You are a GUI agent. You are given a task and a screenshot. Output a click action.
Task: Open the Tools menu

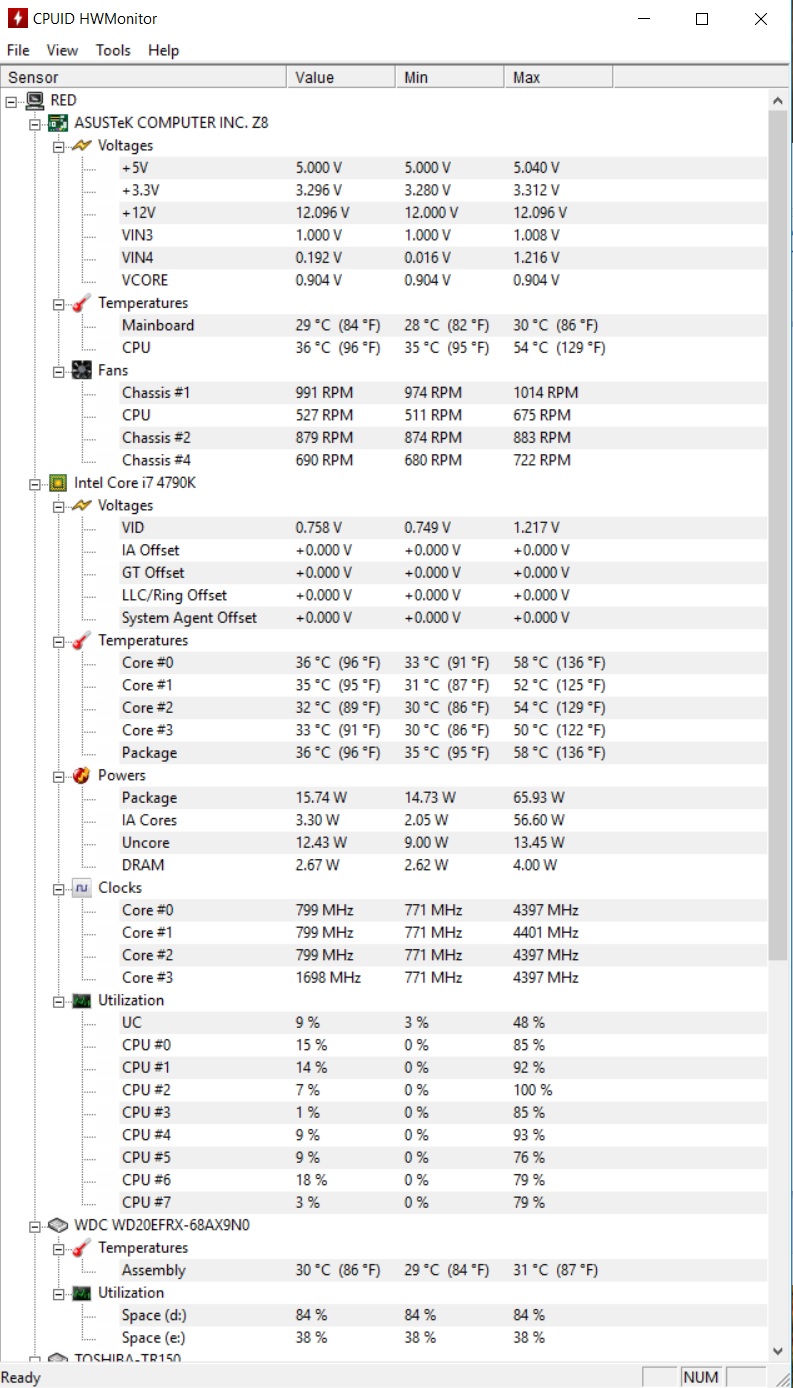click(113, 50)
